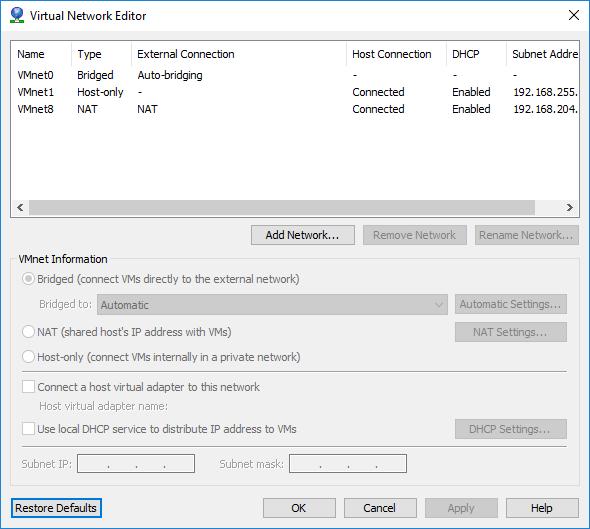Click the horizontal scrollbar thumb
Screen dimensions: 590x529
click(282, 207)
